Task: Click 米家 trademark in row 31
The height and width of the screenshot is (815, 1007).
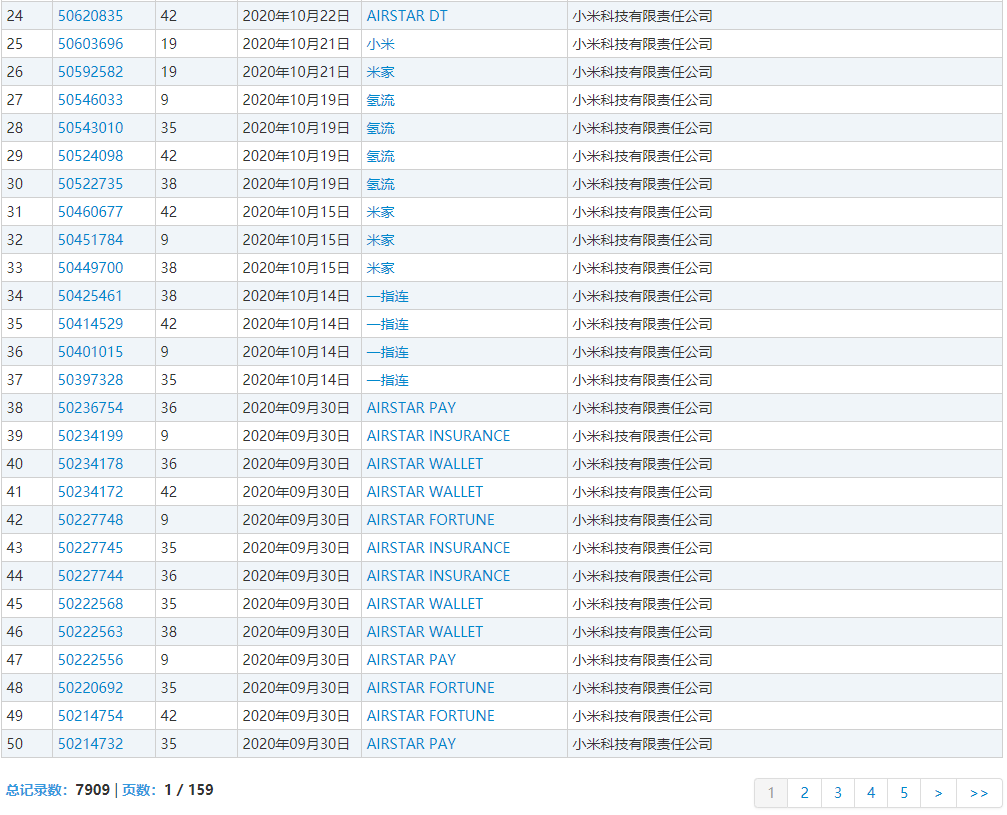Action: (381, 212)
